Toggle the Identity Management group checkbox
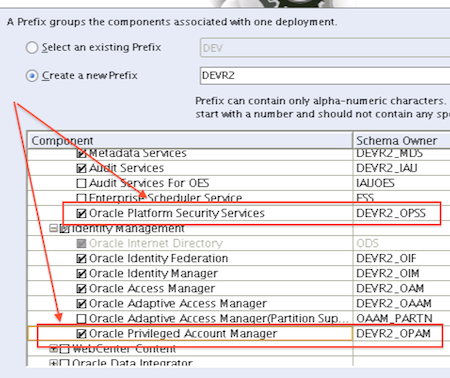 [64, 229]
